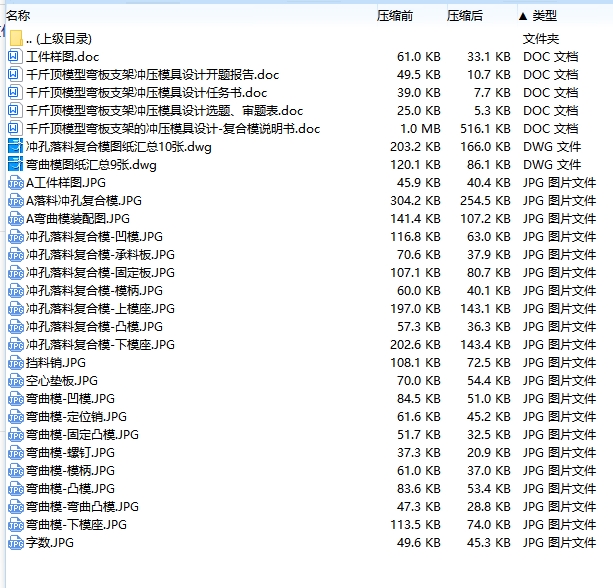Screen dimensions: 613x588
Task: Select file name 空心垫板.JPG
Action: tap(62, 380)
